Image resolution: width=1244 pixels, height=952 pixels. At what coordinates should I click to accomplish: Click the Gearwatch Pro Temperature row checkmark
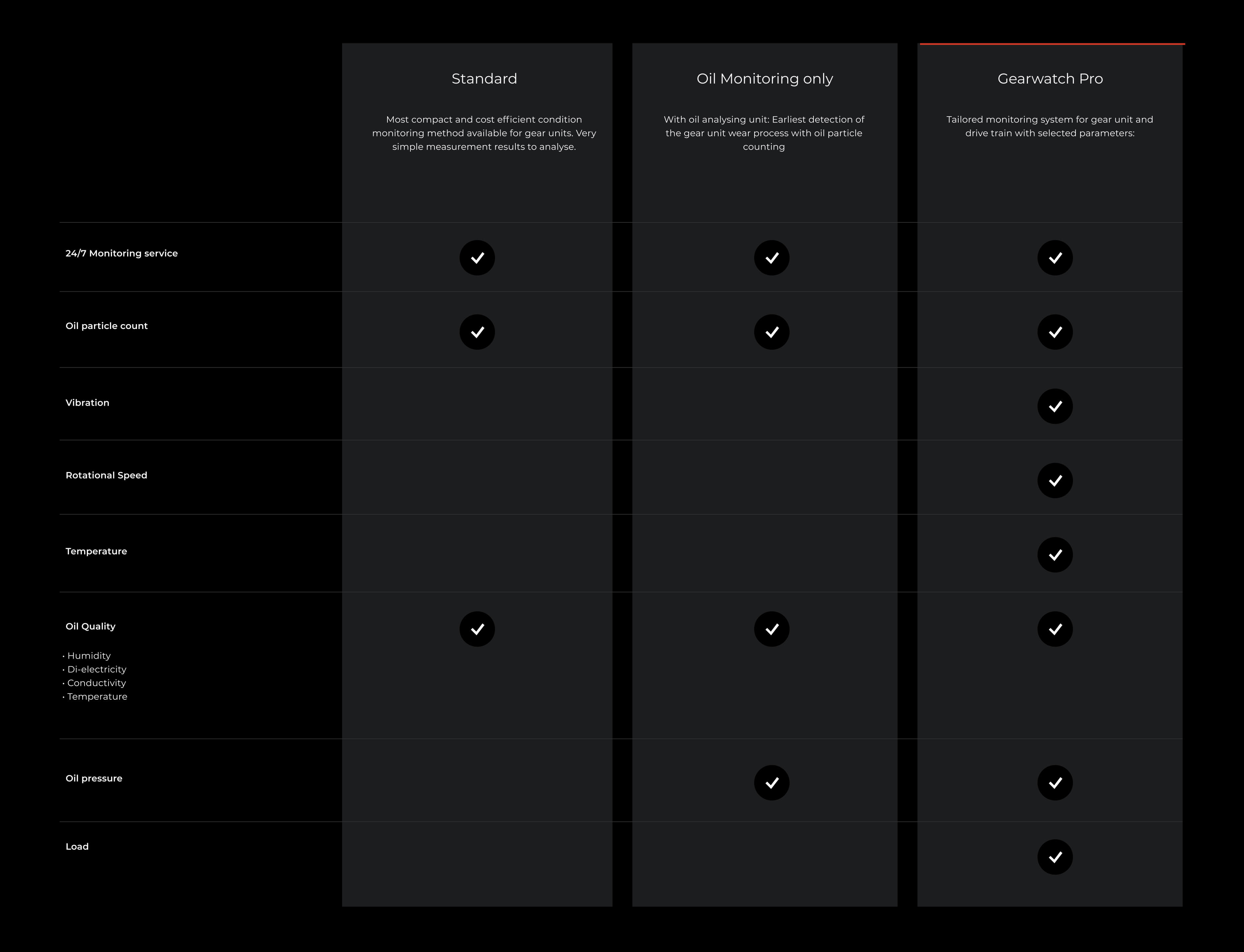1055,555
